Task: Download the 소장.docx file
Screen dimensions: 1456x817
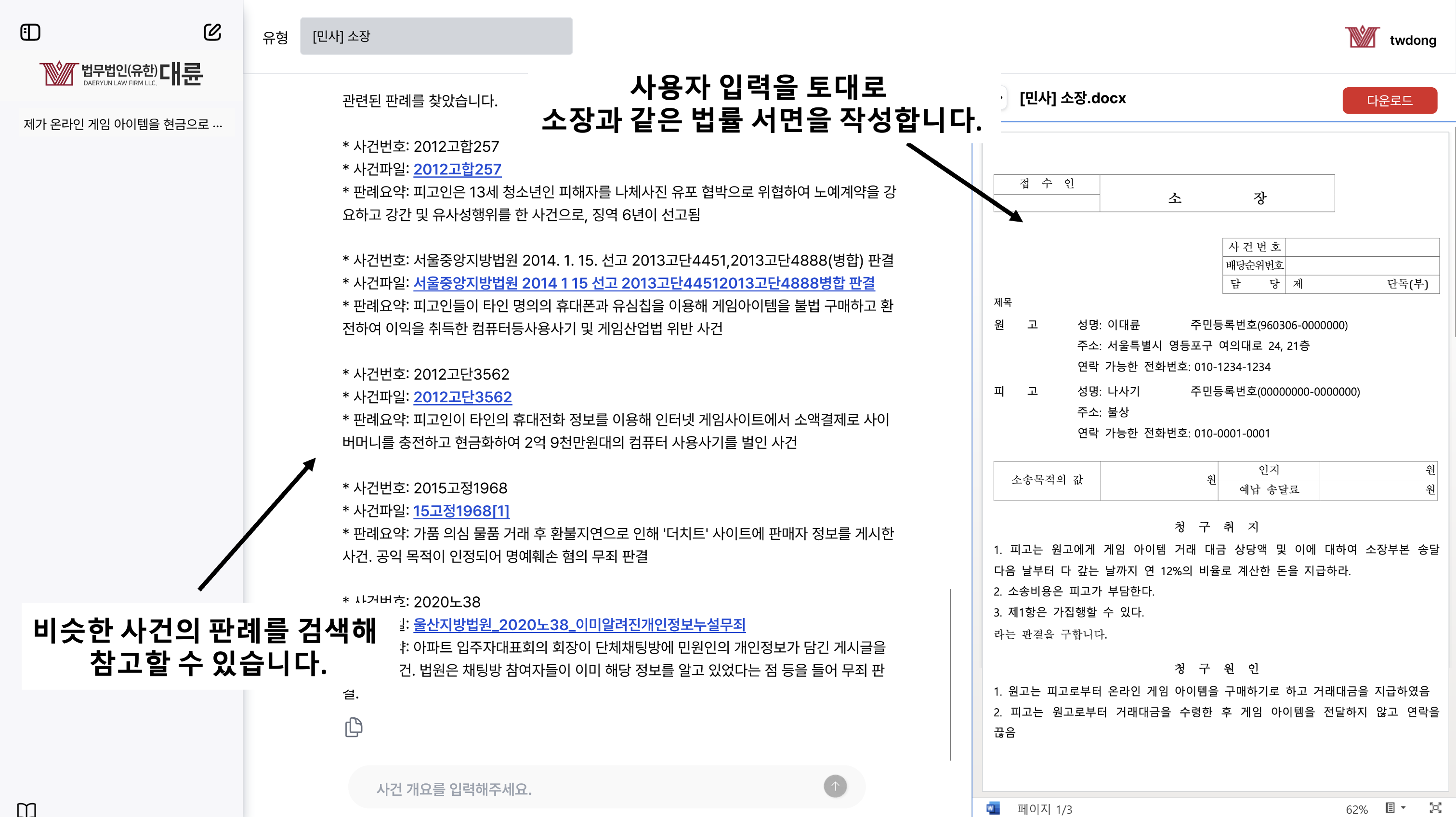Action: coord(1390,101)
